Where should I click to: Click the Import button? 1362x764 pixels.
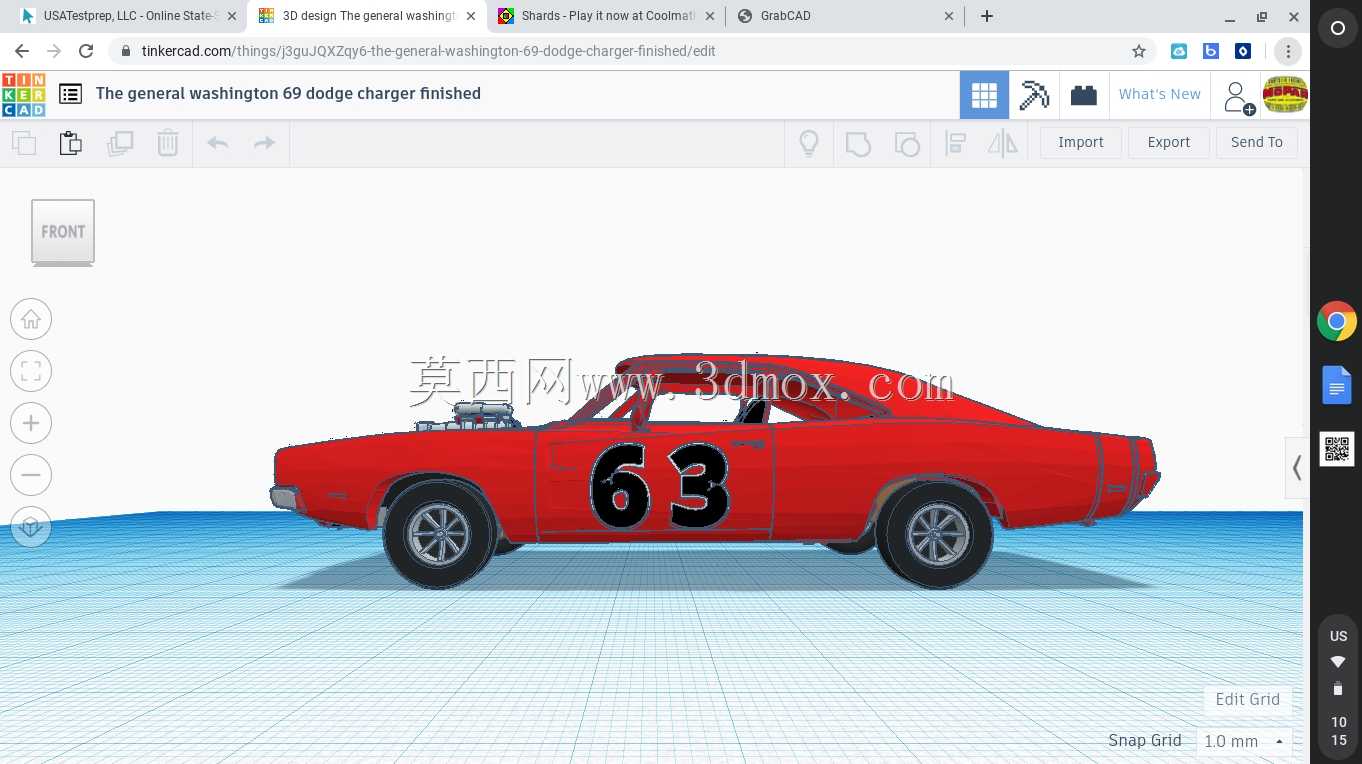point(1081,143)
